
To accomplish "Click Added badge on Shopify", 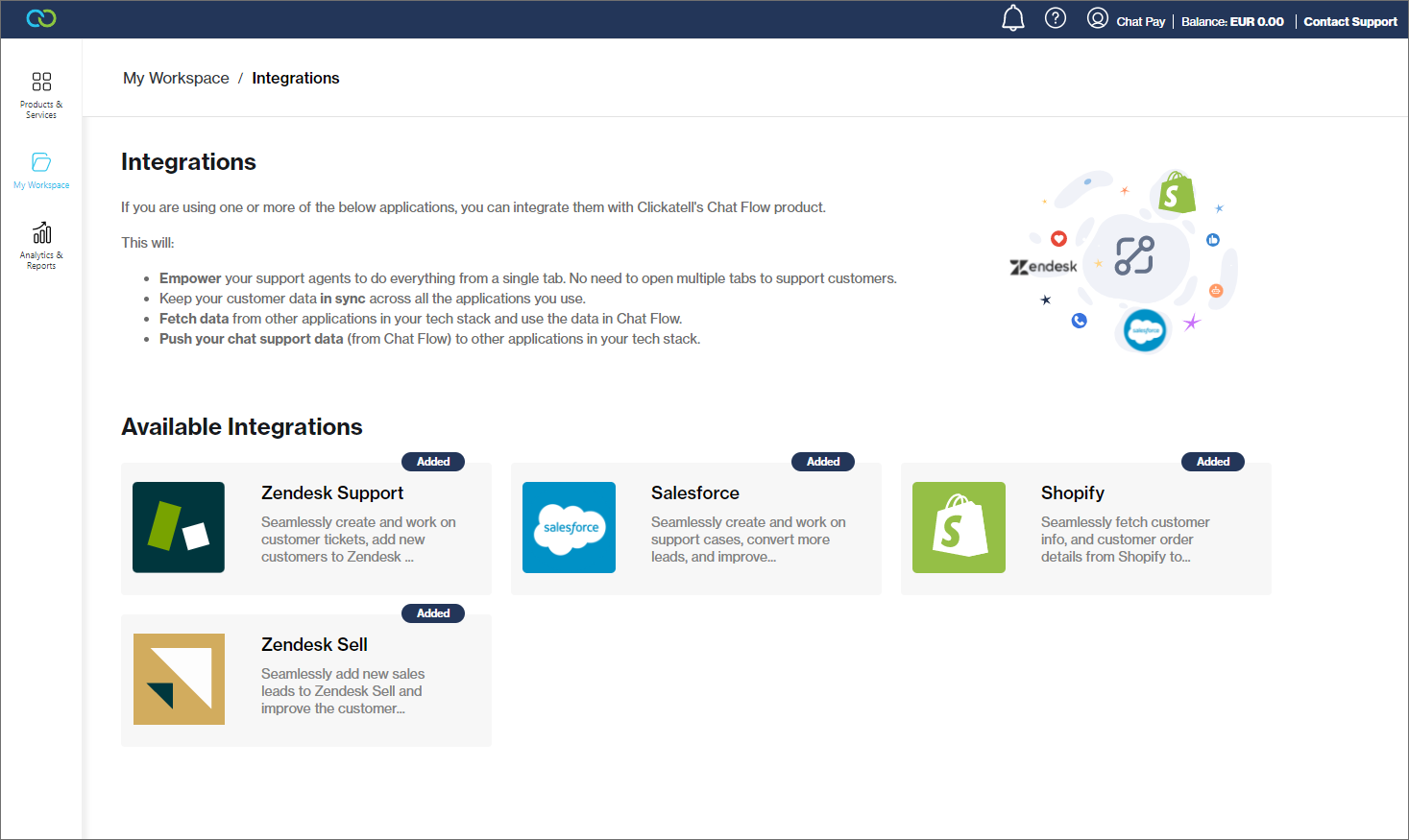I will [x=1213, y=462].
